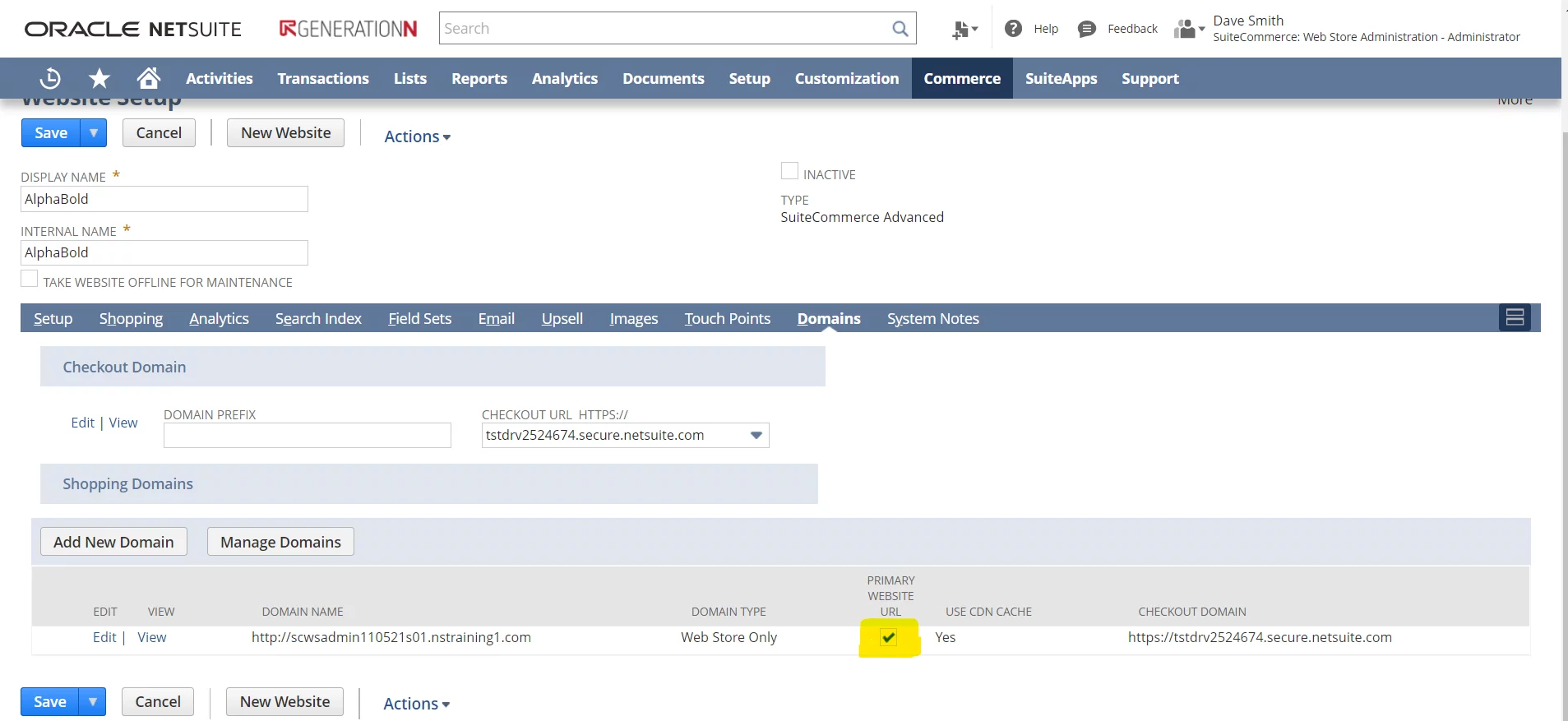Image resolution: width=1568 pixels, height=721 pixels.
Task: Open the Documents menu
Action: pyautogui.click(x=664, y=78)
